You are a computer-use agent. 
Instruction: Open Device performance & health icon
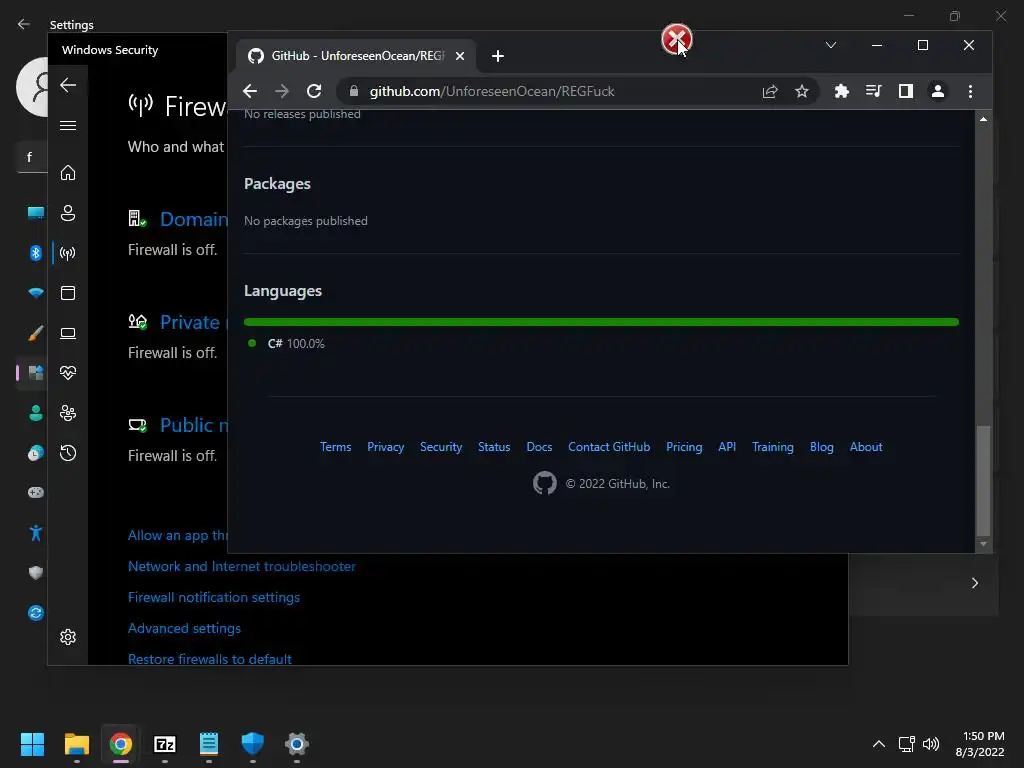(68, 373)
